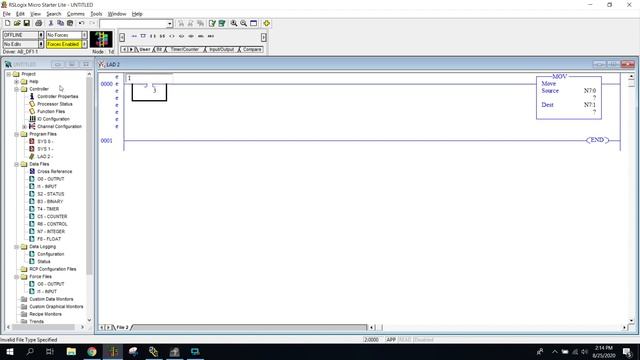Collapse the Data Logging folder

(x=17, y=247)
